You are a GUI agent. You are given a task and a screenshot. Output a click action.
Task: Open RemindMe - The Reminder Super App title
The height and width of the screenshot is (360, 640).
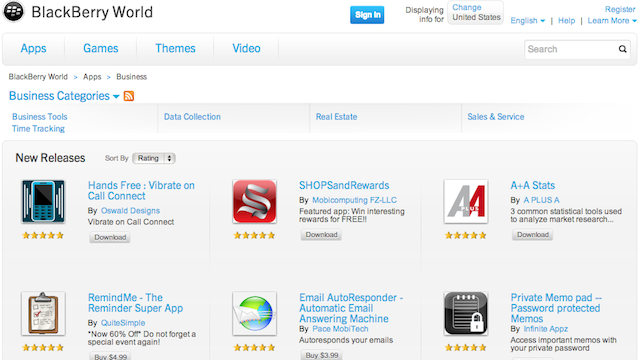[136, 303]
